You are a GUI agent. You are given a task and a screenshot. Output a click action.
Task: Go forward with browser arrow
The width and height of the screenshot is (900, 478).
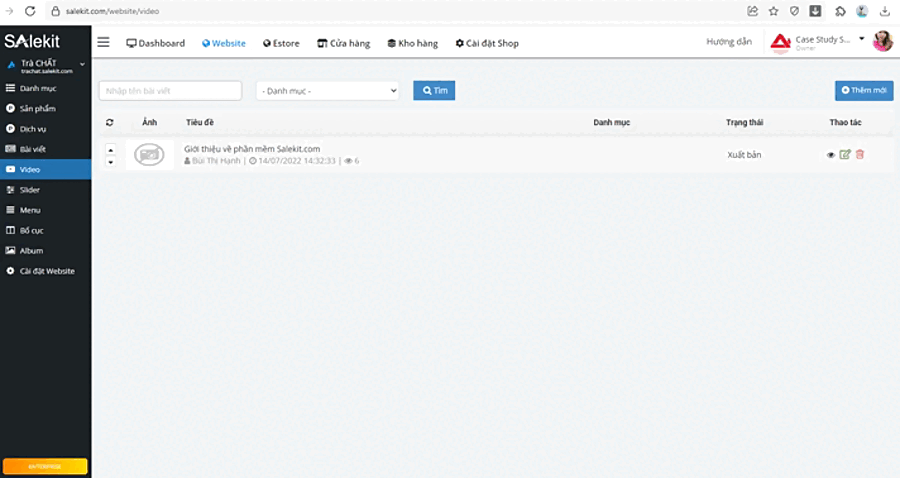pos(9,11)
